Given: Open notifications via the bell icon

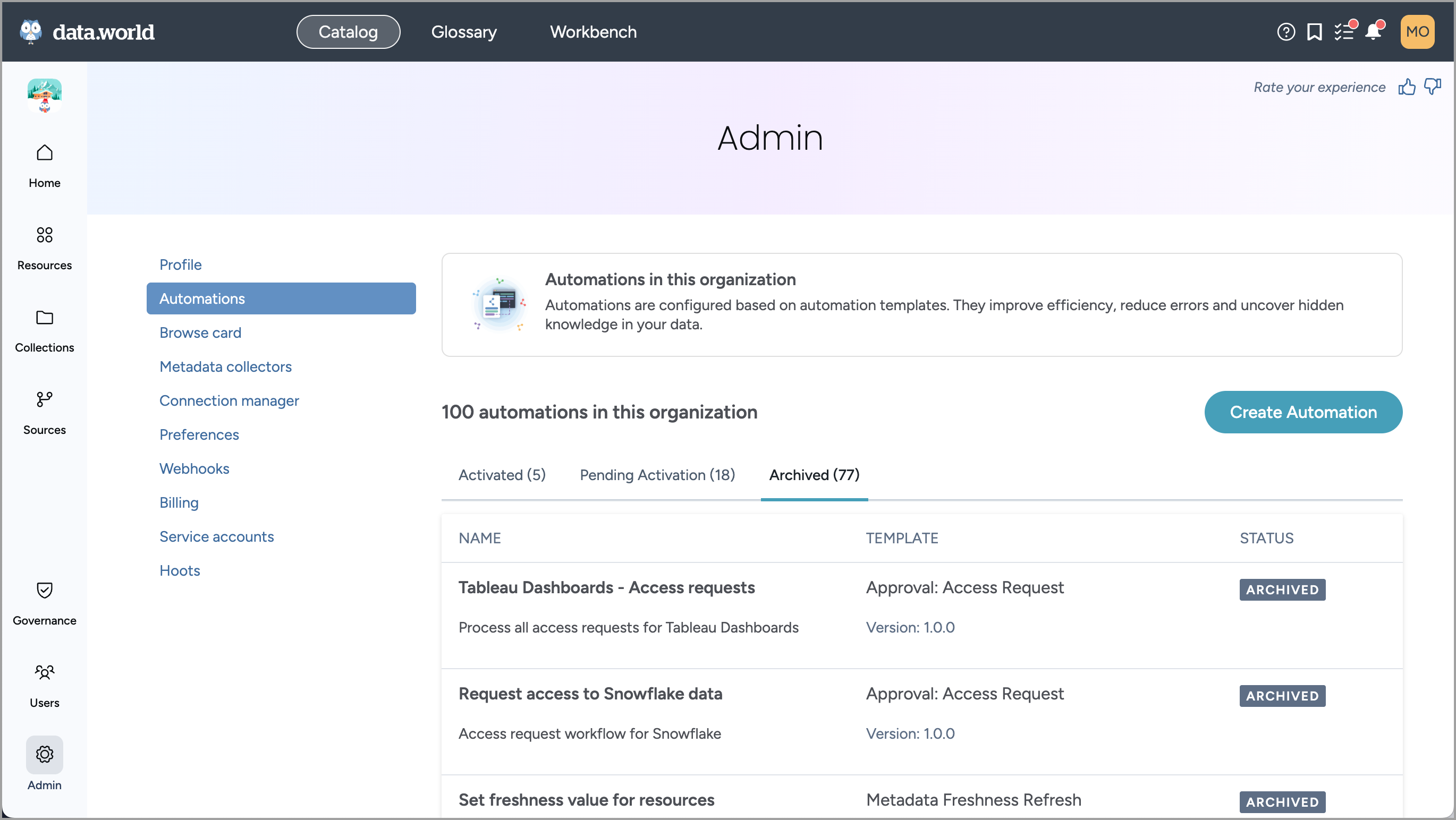Looking at the screenshot, I should [x=1373, y=32].
